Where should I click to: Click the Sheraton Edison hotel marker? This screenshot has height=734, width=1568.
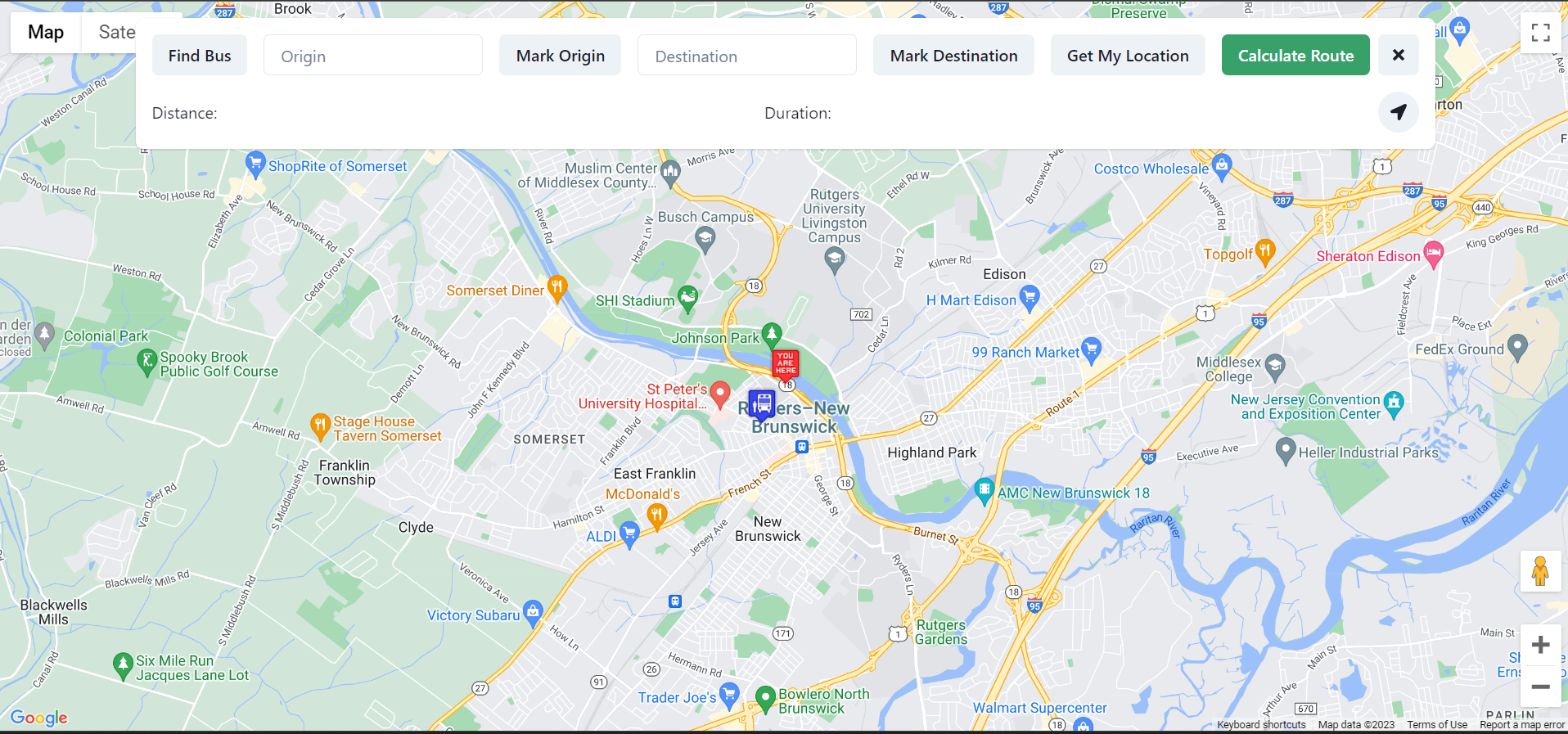coord(1434,254)
